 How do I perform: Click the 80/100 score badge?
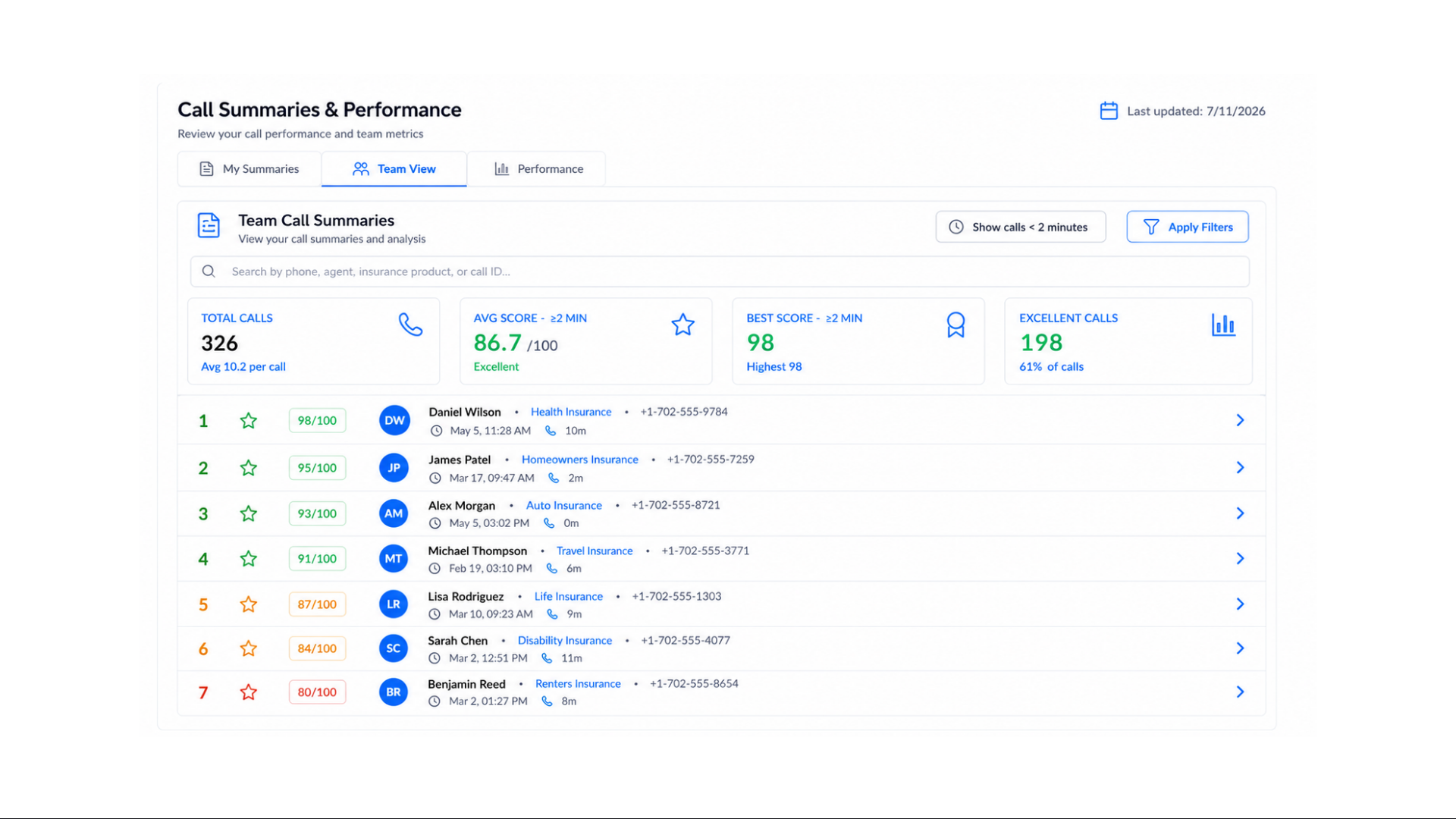(x=317, y=692)
